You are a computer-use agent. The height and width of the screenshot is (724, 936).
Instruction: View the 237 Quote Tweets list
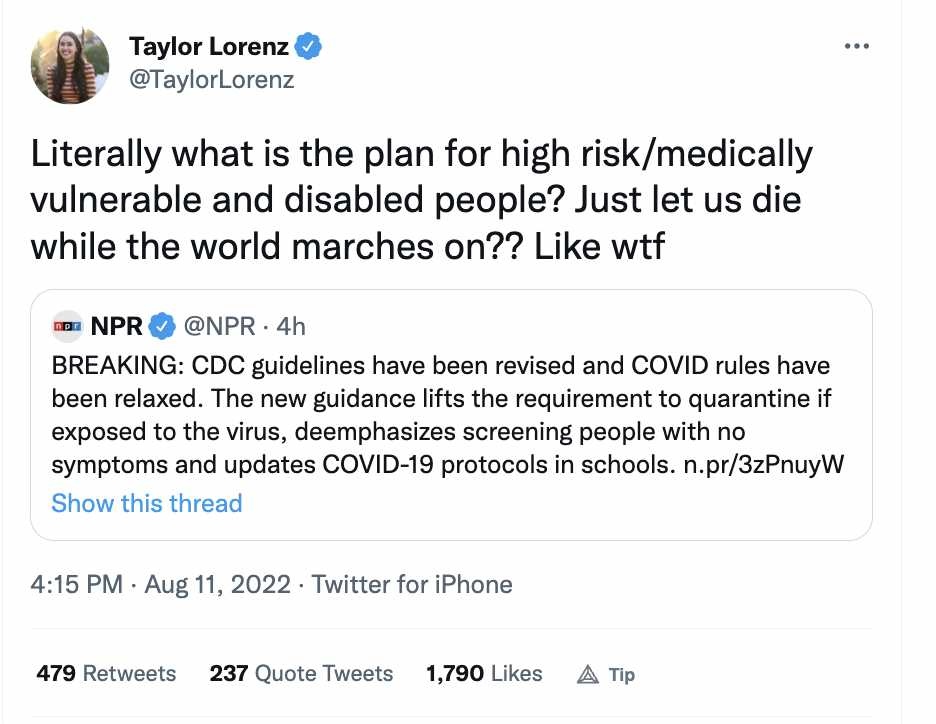301,673
